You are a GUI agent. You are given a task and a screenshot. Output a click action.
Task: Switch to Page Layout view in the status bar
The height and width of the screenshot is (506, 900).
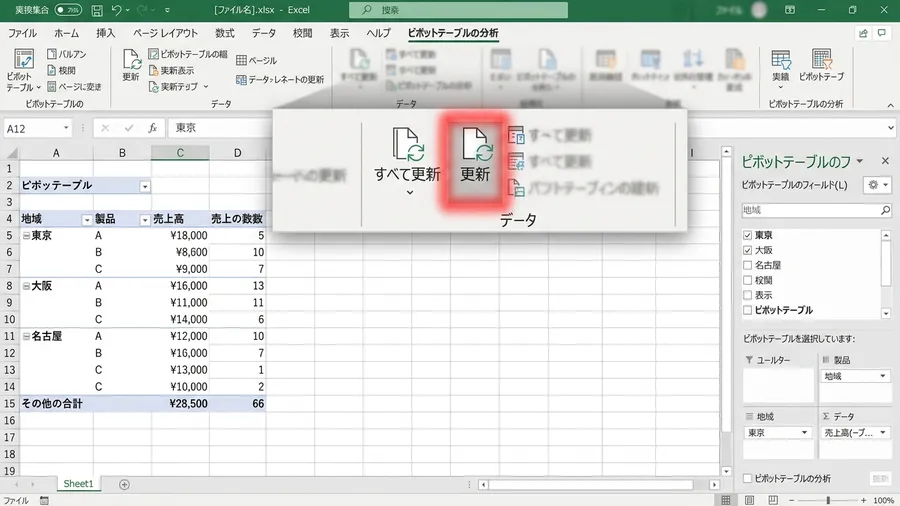pyautogui.click(x=749, y=500)
